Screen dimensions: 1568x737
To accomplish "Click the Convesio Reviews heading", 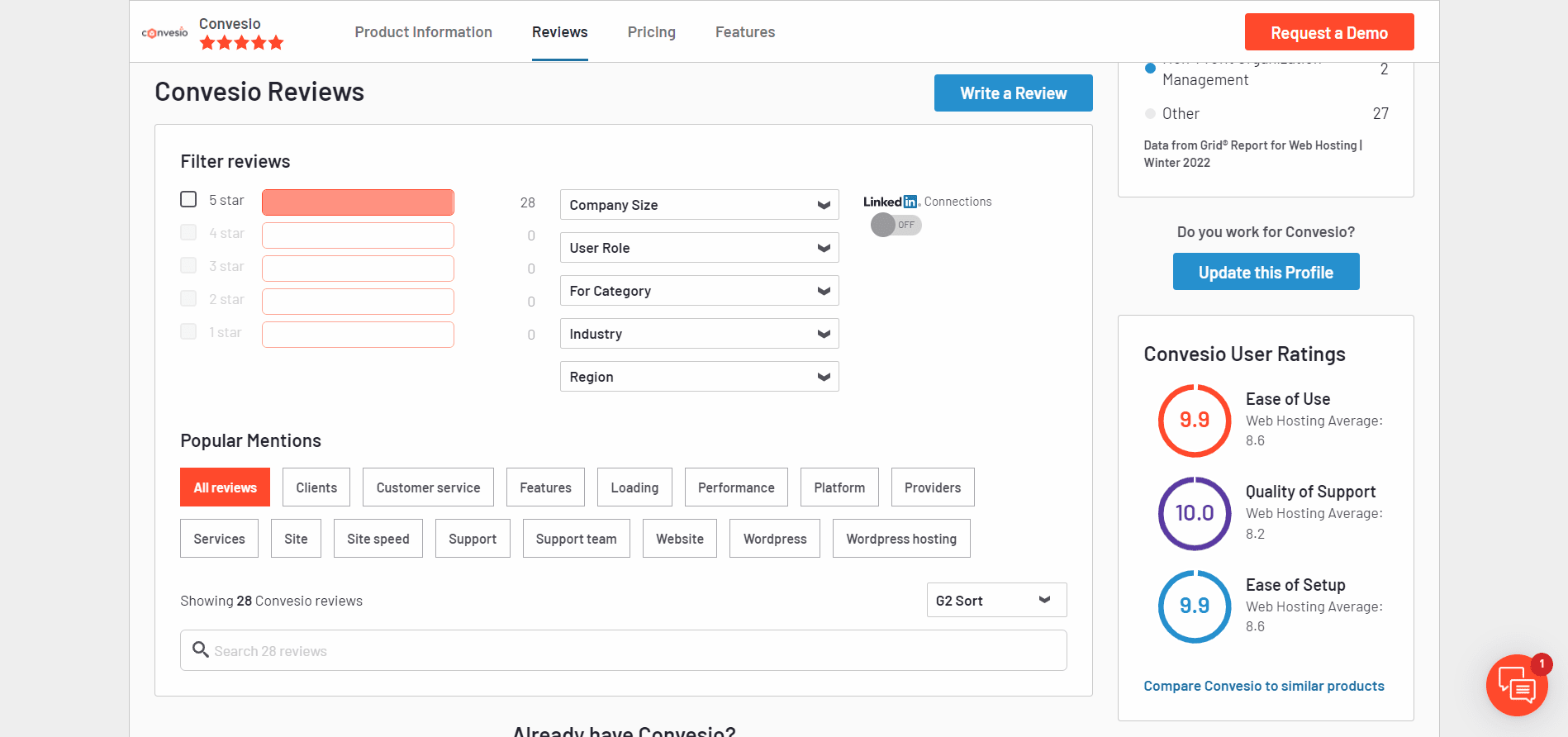I will (259, 92).
